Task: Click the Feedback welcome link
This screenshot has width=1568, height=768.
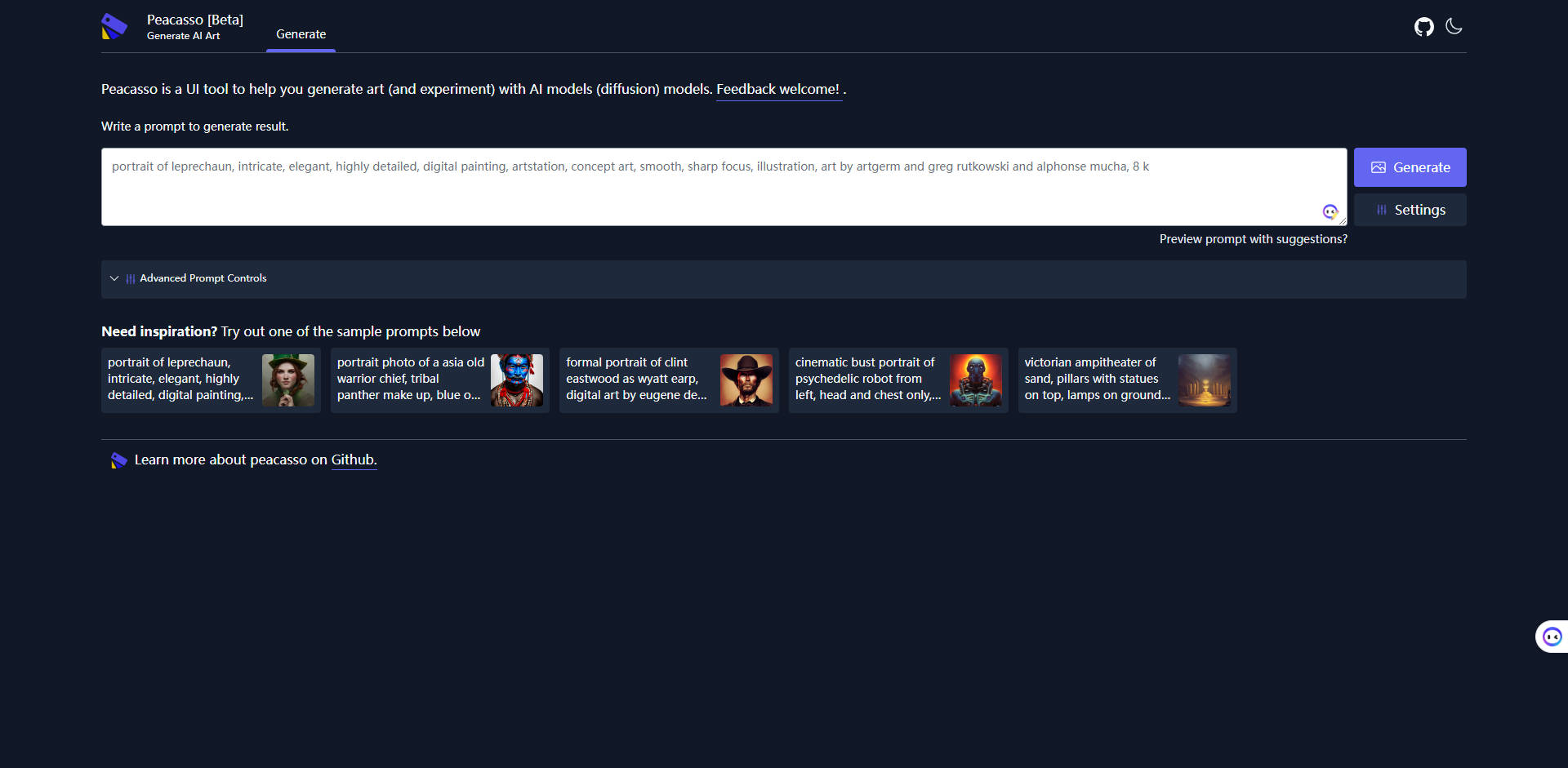Action: click(x=777, y=89)
